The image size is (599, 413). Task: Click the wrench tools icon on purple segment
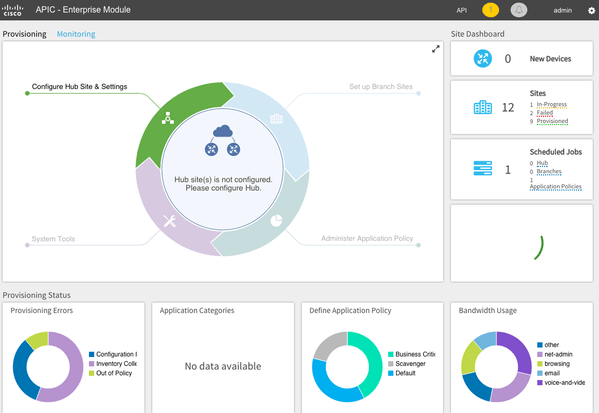pyautogui.click(x=170, y=221)
